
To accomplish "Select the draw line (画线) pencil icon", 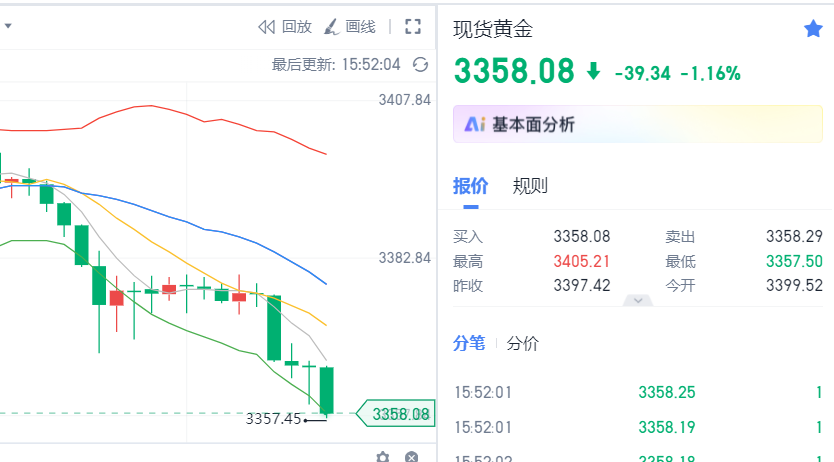I will pyautogui.click(x=332, y=27).
